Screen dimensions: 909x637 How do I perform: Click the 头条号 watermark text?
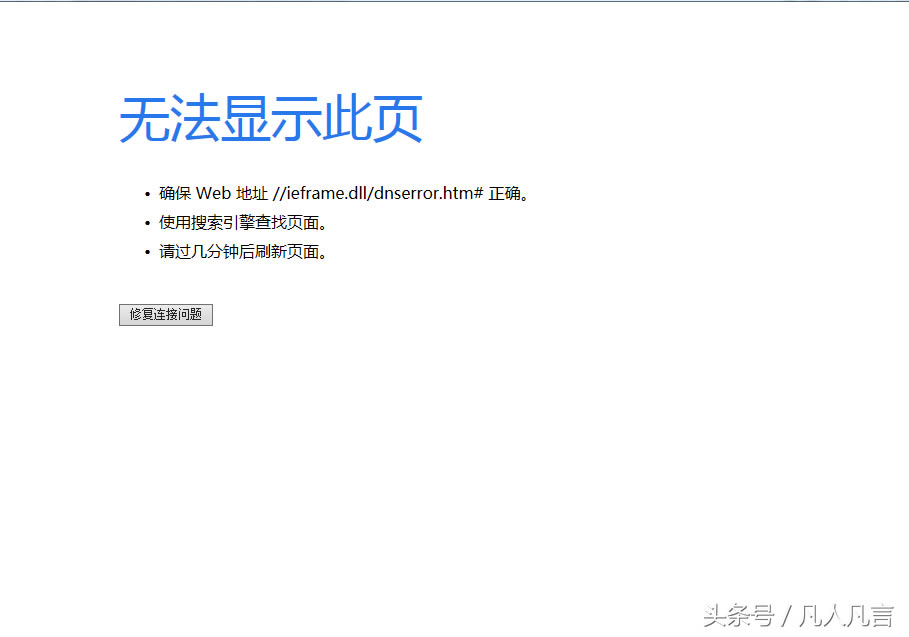(x=738, y=616)
